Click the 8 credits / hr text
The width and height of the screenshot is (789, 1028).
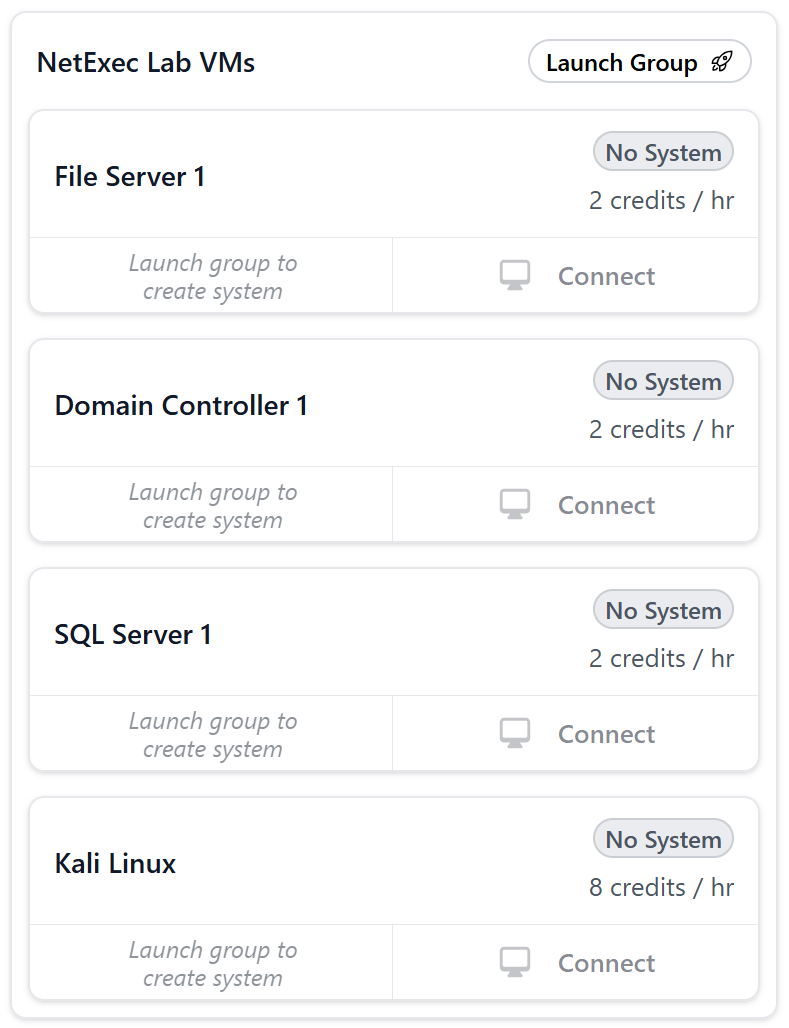pos(661,887)
